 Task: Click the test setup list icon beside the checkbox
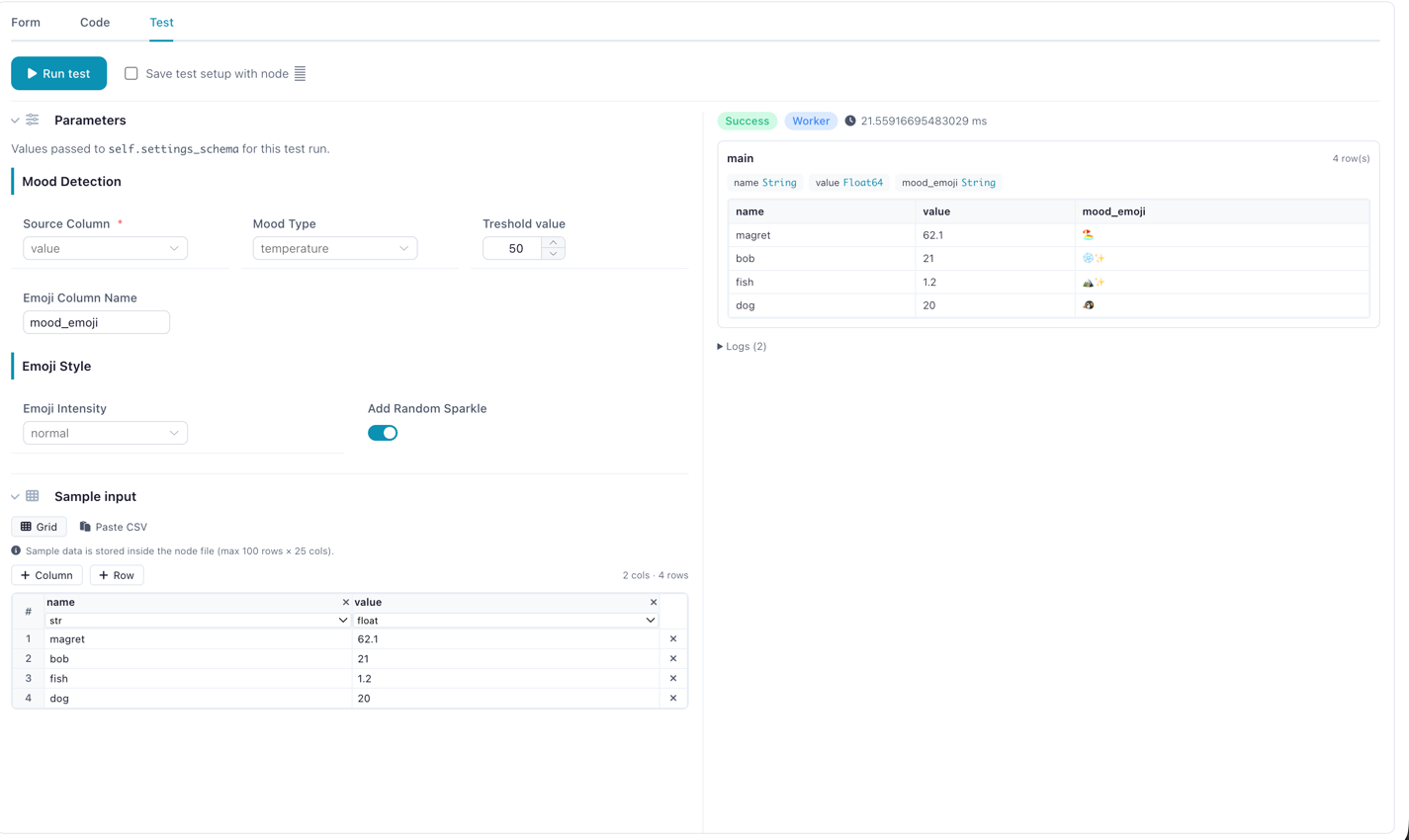300,73
